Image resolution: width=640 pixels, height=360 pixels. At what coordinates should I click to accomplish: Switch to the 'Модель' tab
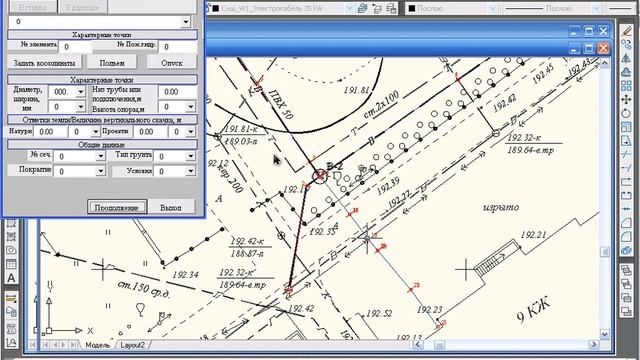(98, 345)
